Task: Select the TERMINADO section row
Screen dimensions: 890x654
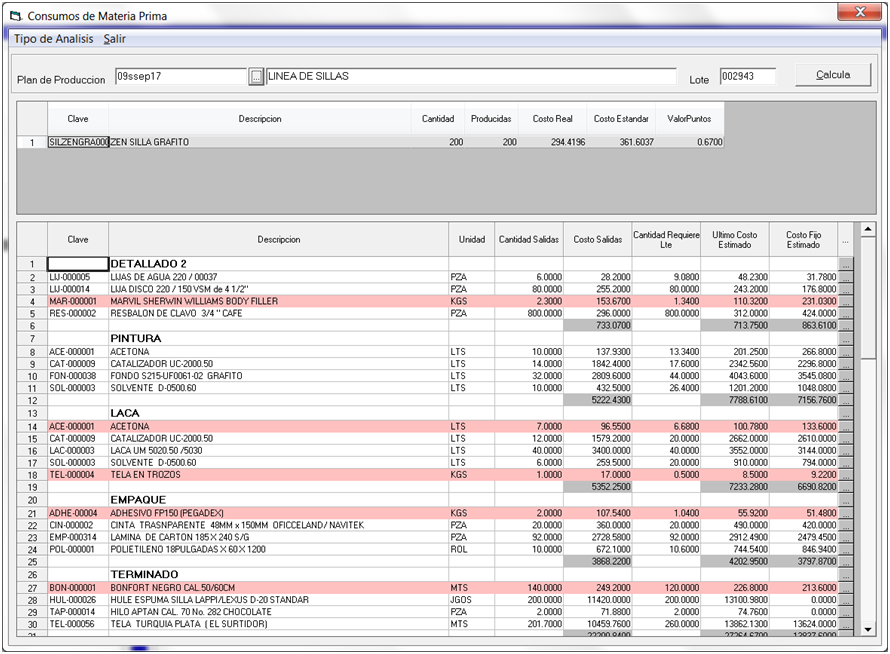Action: pyautogui.click(x=435, y=575)
